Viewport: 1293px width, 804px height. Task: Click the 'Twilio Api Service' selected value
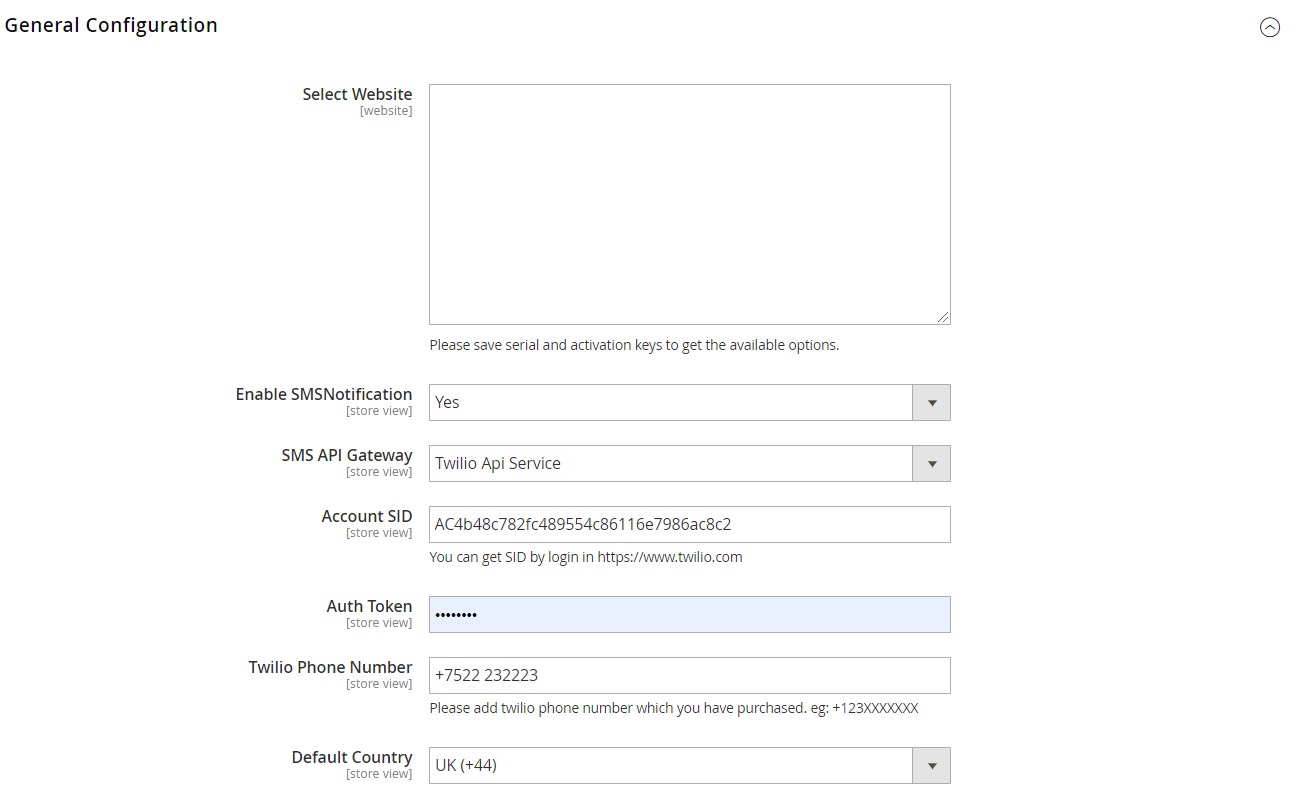tap(498, 463)
